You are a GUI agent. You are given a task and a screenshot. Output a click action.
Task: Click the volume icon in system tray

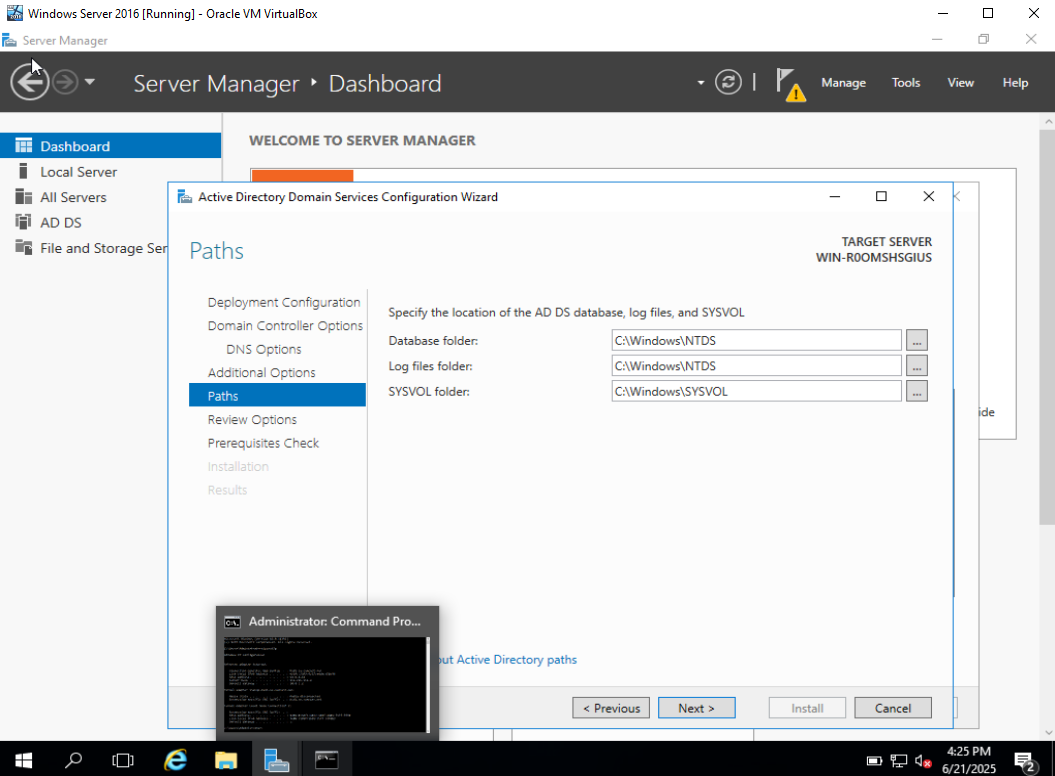923,761
